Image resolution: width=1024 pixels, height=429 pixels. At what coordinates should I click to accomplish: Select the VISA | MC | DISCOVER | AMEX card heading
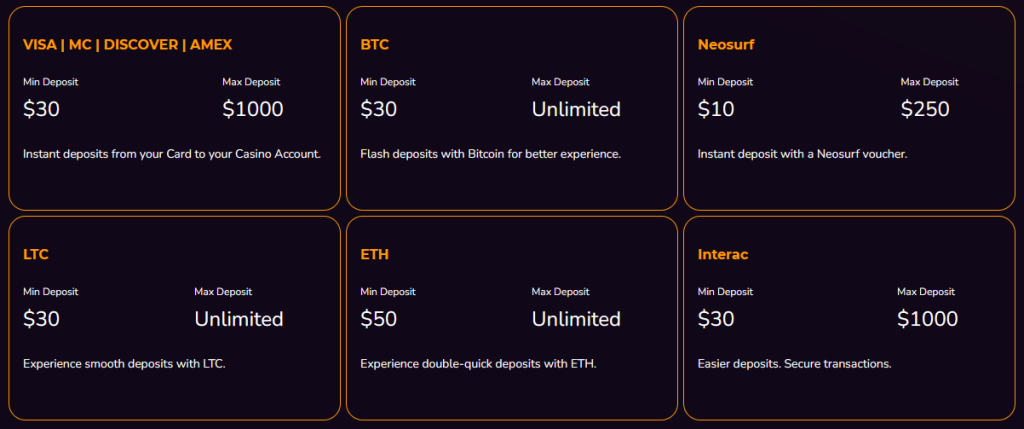click(x=127, y=44)
